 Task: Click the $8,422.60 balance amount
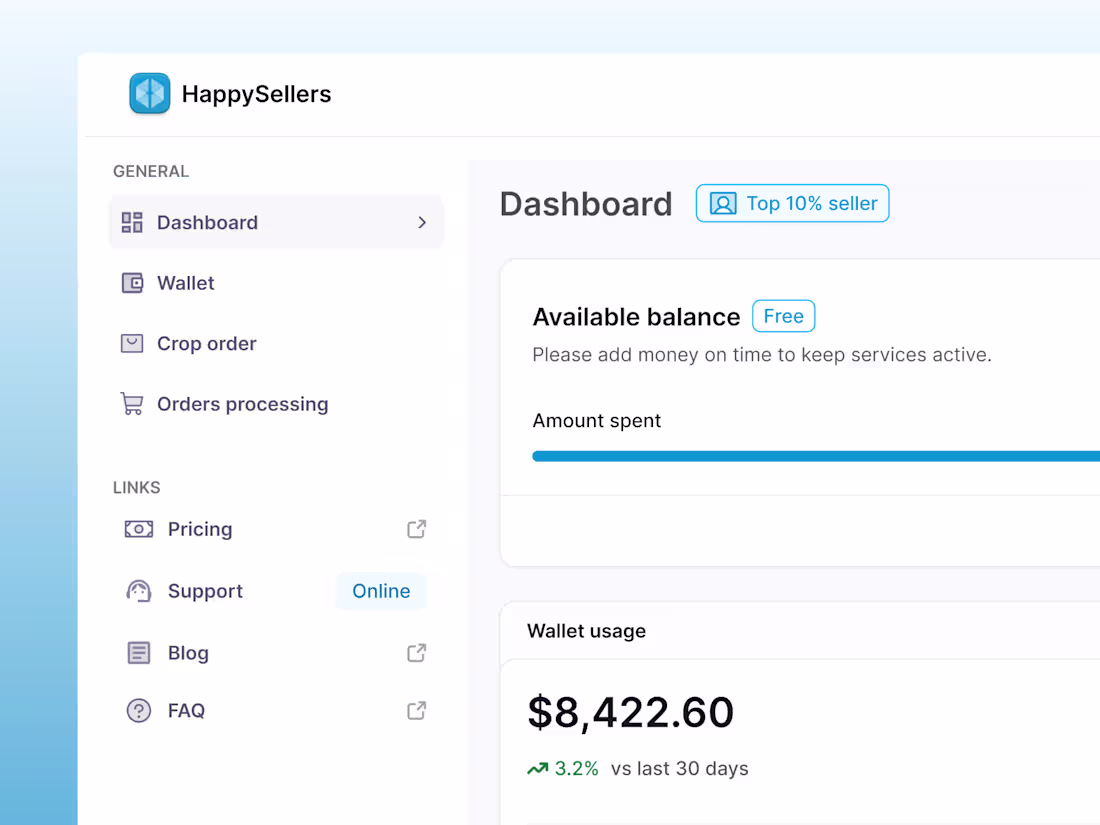pyautogui.click(x=631, y=712)
